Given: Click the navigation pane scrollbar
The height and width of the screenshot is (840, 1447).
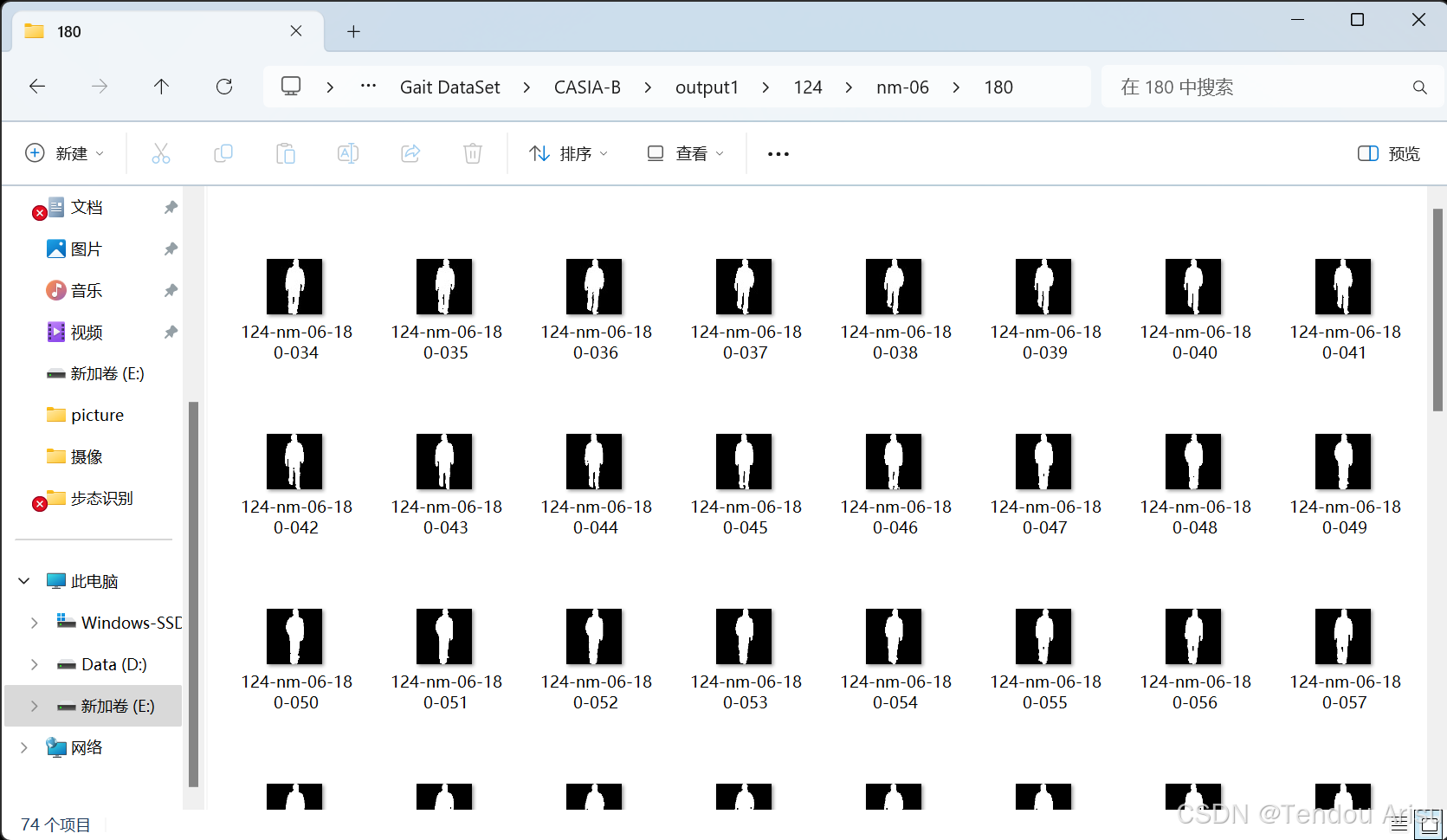Looking at the screenshot, I should tap(193, 594).
